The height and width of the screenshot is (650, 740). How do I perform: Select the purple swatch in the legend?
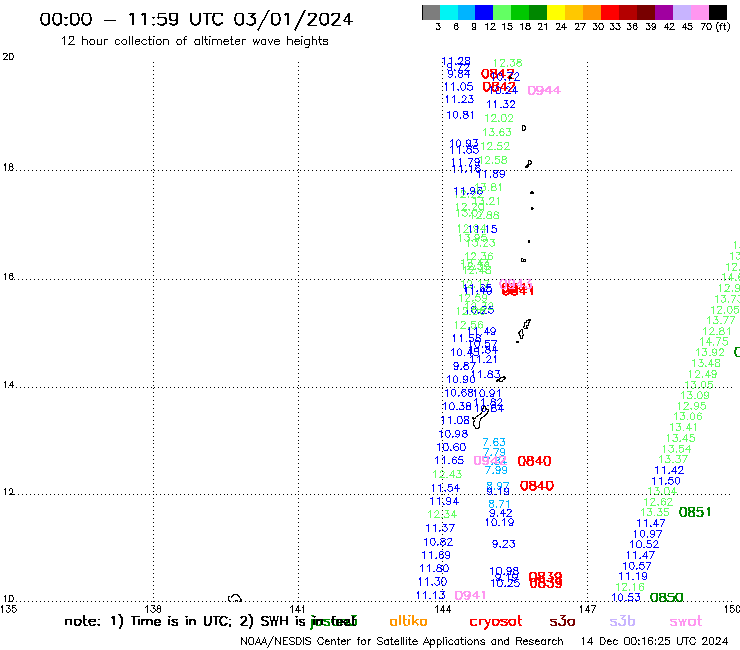coord(663,12)
